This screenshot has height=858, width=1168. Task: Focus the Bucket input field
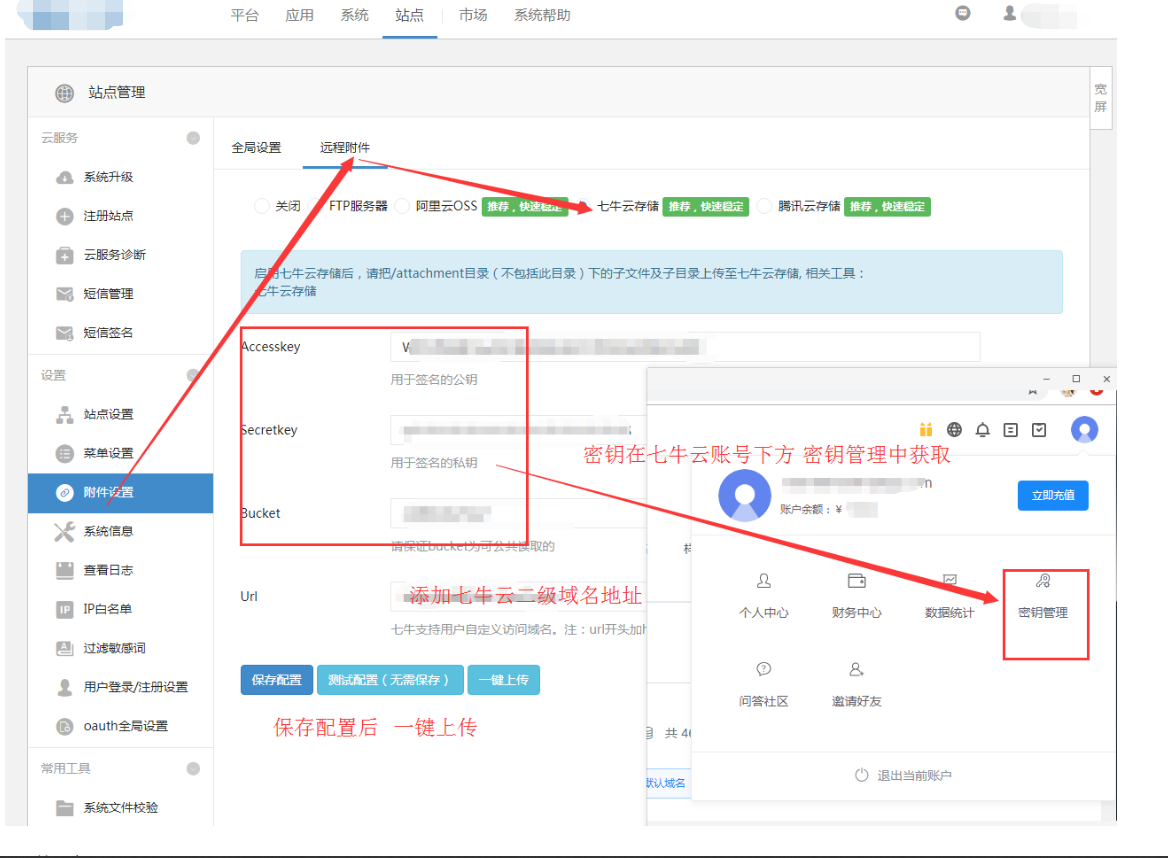tap(518, 513)
